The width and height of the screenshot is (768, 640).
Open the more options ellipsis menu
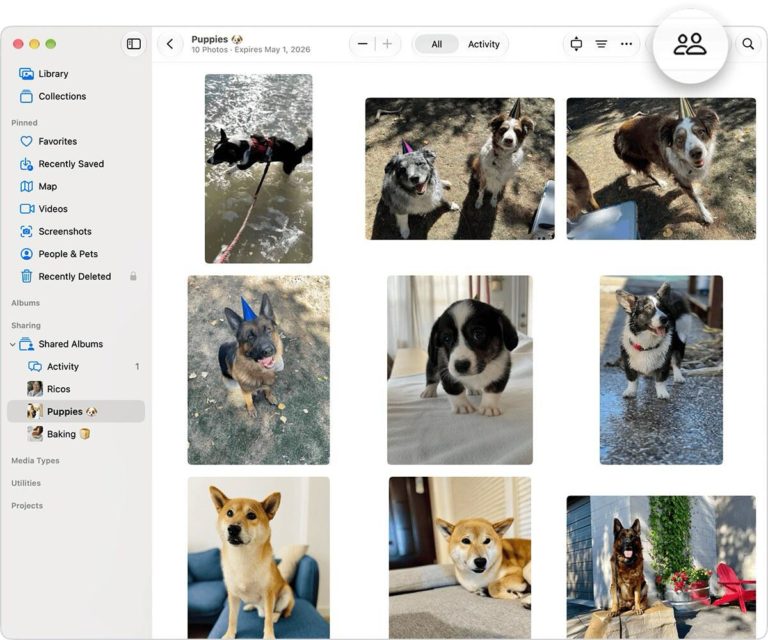click(626, 44)
